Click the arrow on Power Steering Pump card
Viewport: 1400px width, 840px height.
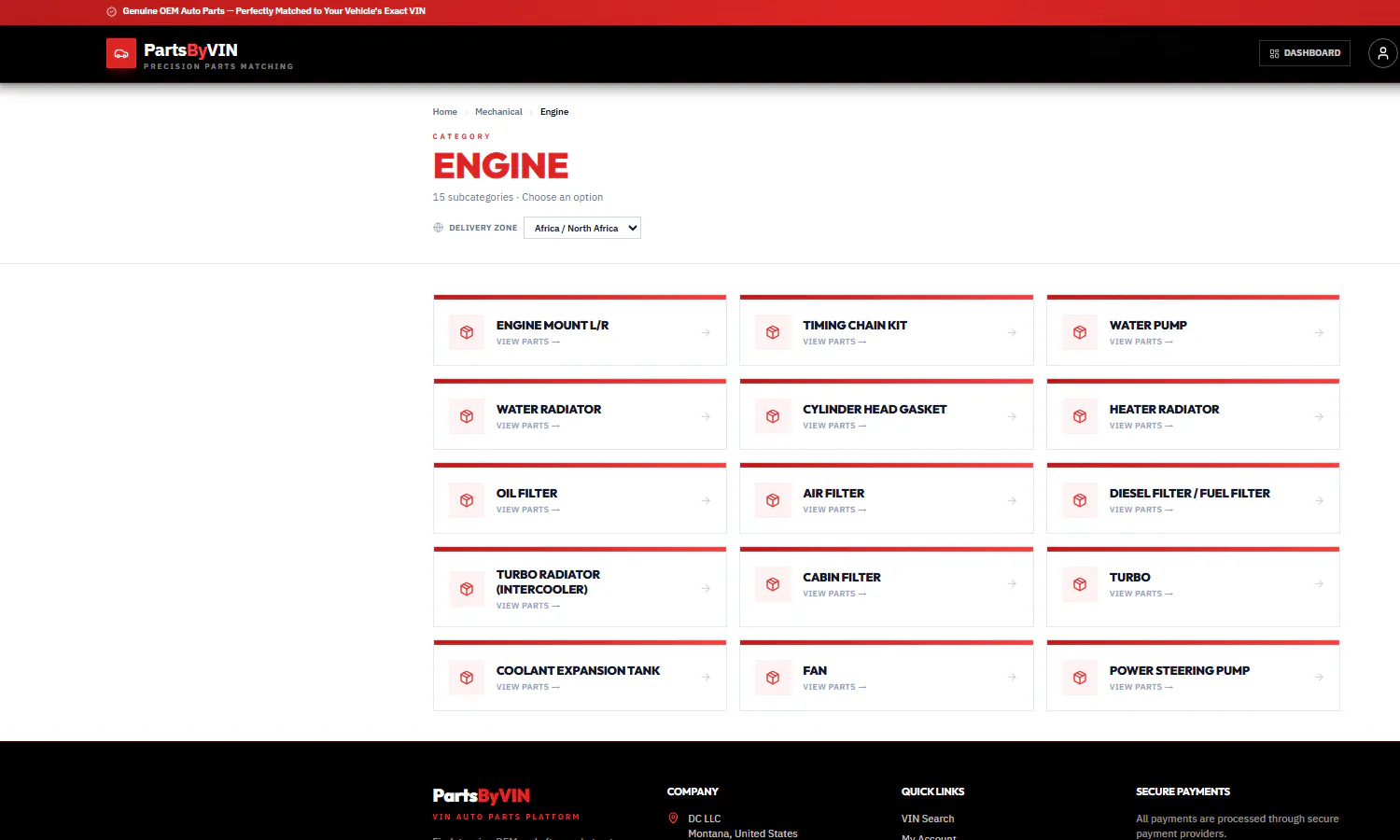click(1319, 677)
